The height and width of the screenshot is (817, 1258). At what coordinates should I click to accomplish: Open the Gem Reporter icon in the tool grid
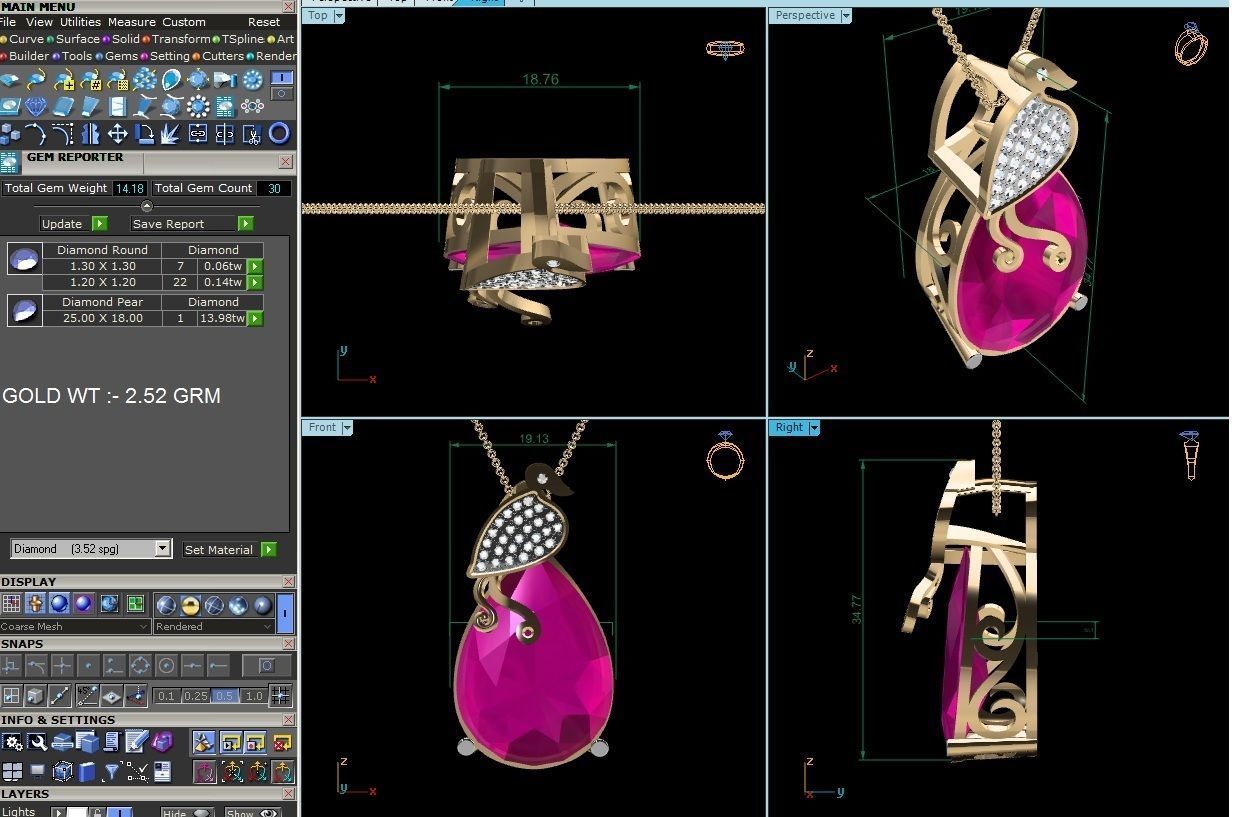tap(224, 106)
